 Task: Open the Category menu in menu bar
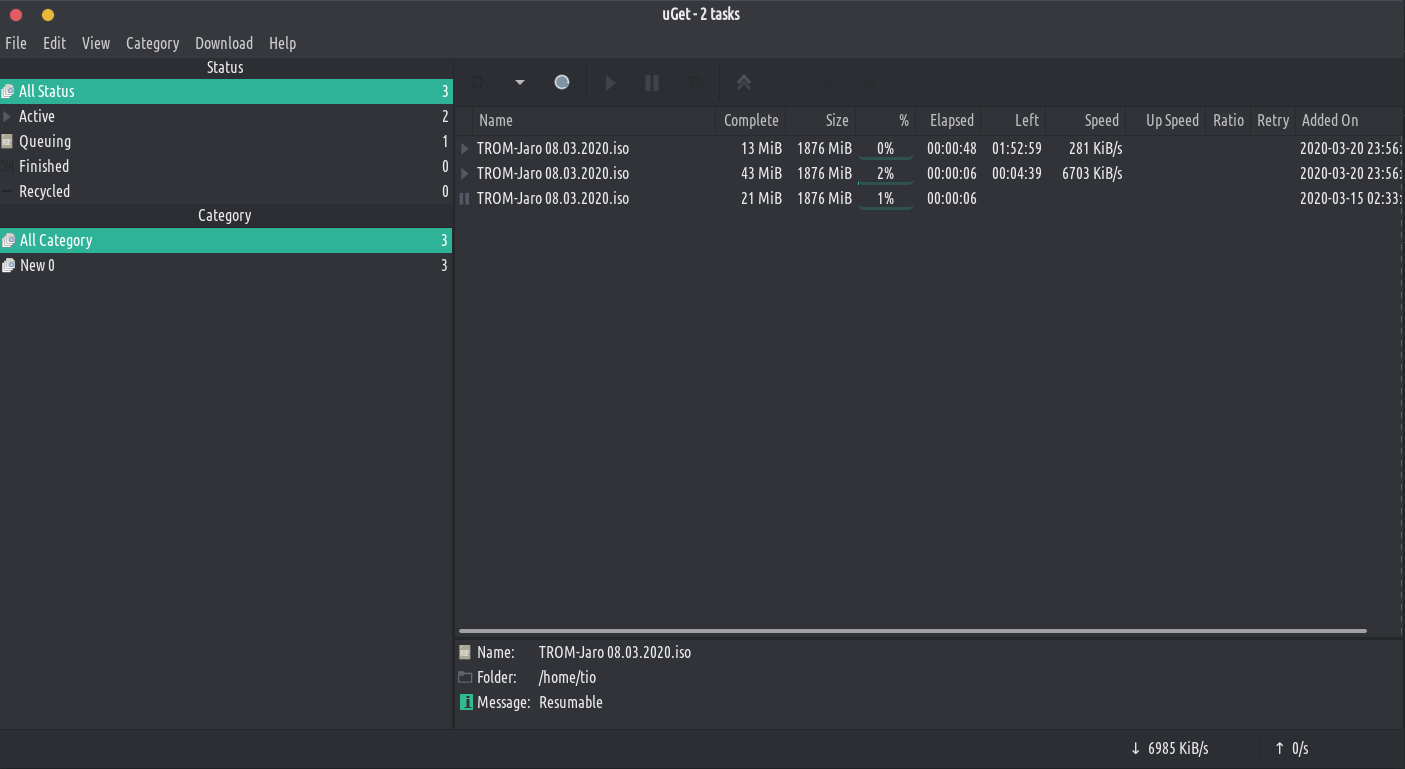click(x=152, y=43)
